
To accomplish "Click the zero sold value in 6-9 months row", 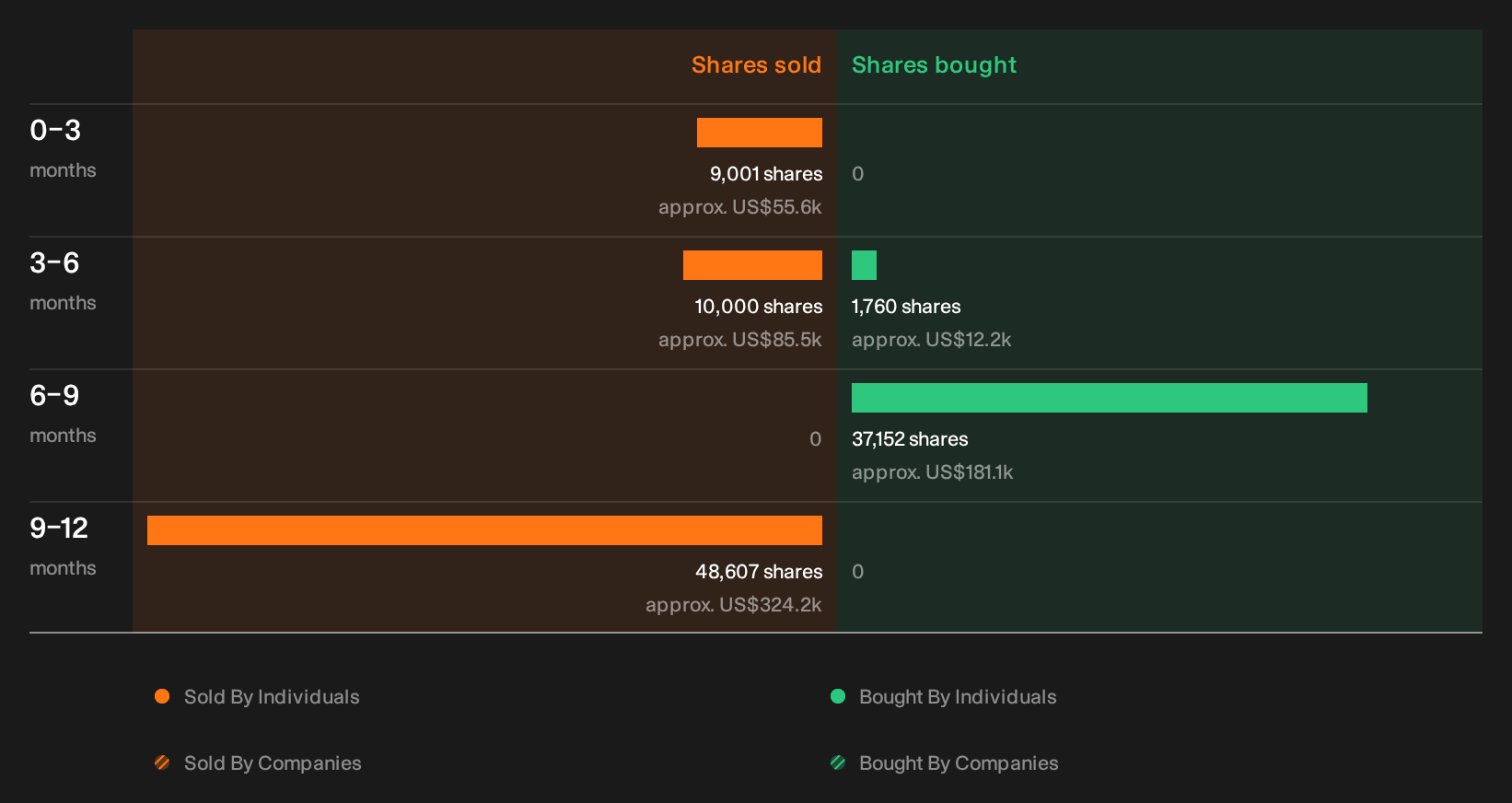I will click(815, 439).
